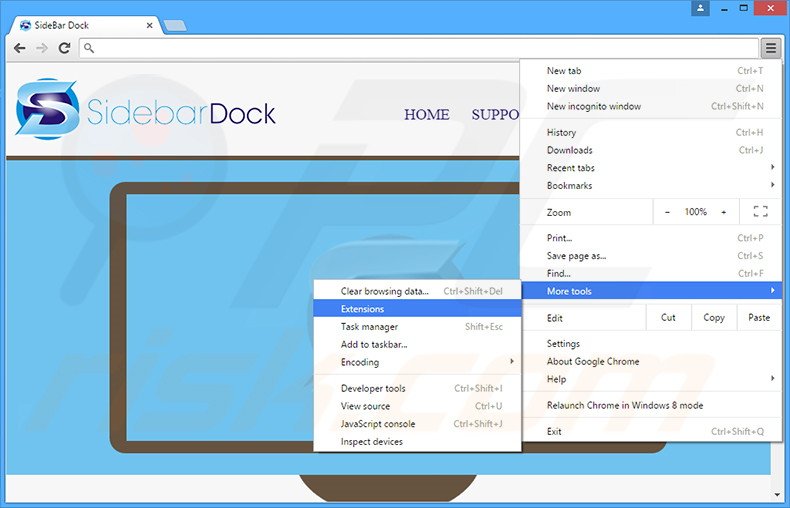
Task: Select Find... in the menu
Action: click(651, 273)
